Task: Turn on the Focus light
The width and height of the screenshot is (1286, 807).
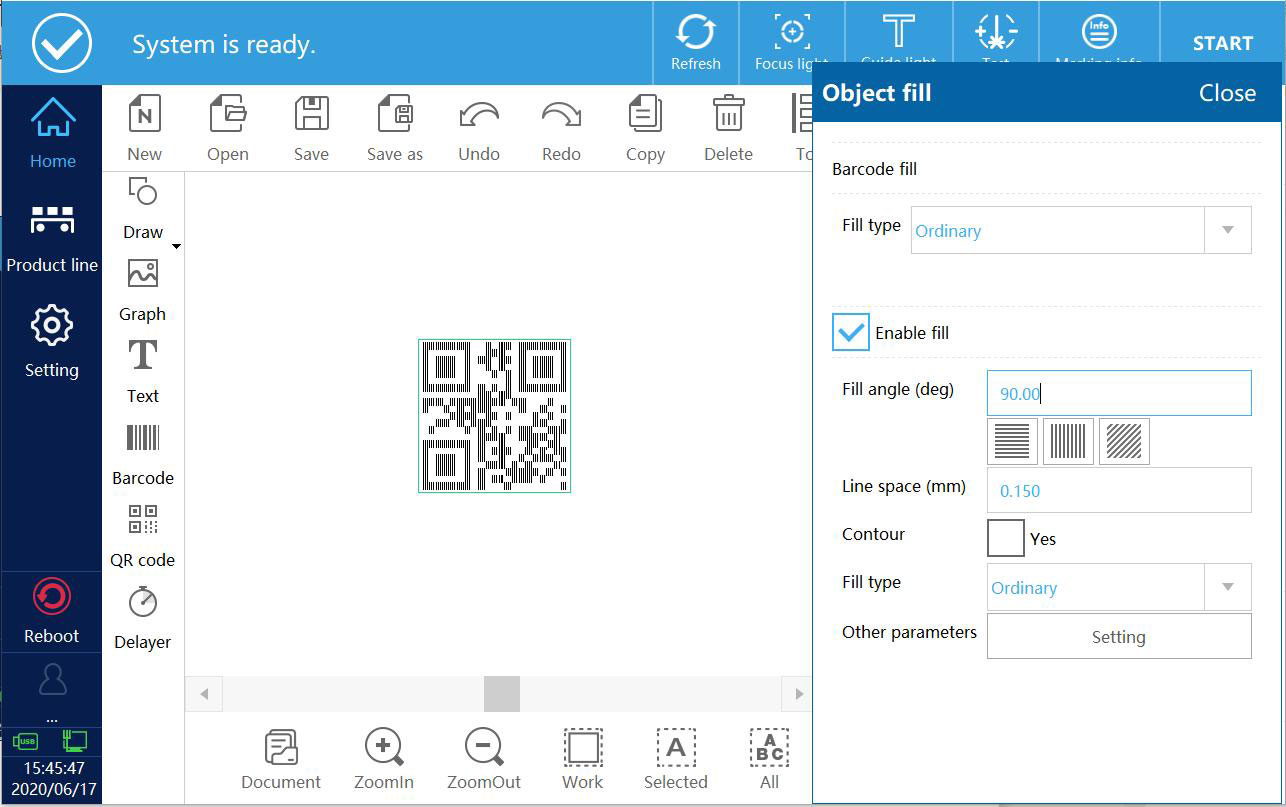Action: pos(792,32)
